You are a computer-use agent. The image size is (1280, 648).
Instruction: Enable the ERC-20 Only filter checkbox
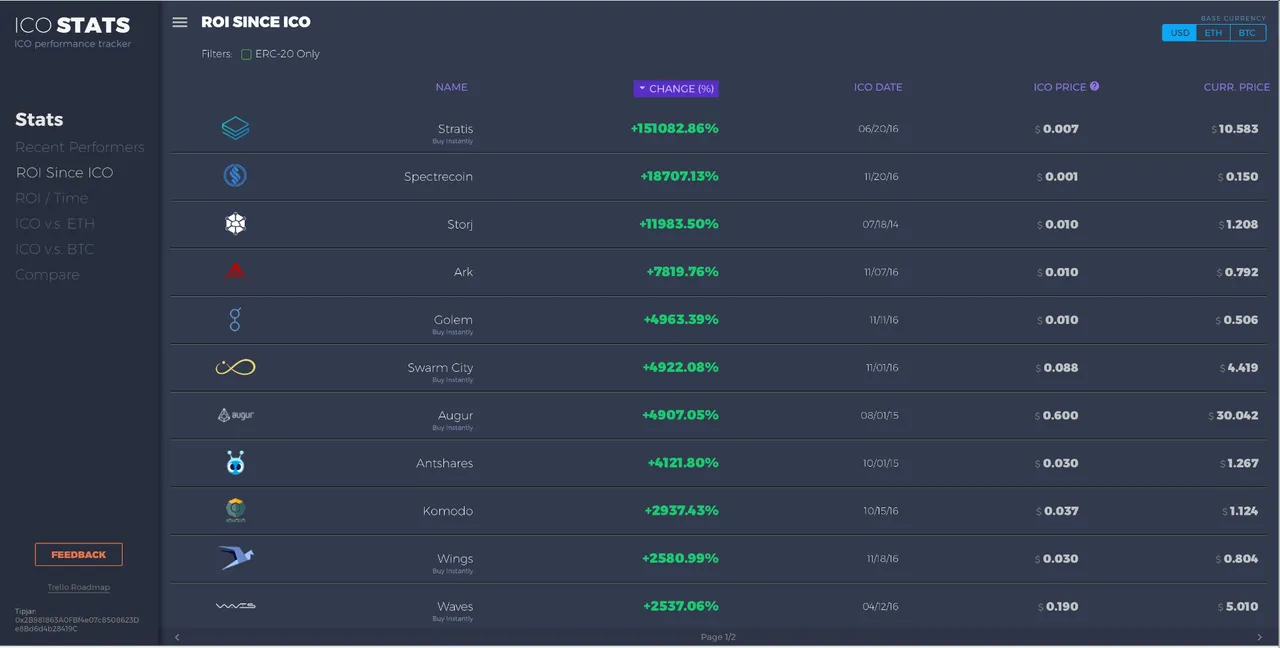[x=246, y=54]
